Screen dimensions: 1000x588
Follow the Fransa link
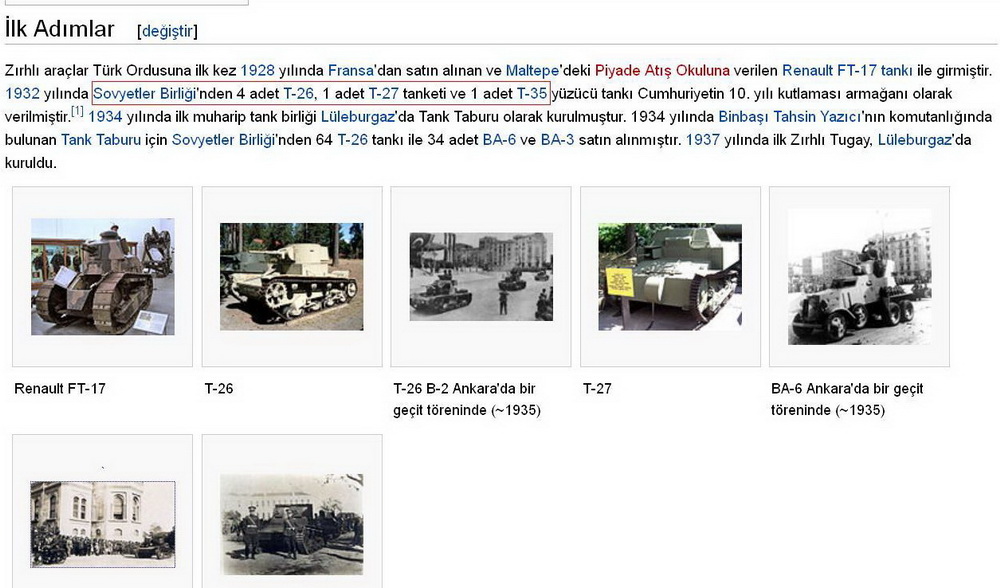pos(351,71)
